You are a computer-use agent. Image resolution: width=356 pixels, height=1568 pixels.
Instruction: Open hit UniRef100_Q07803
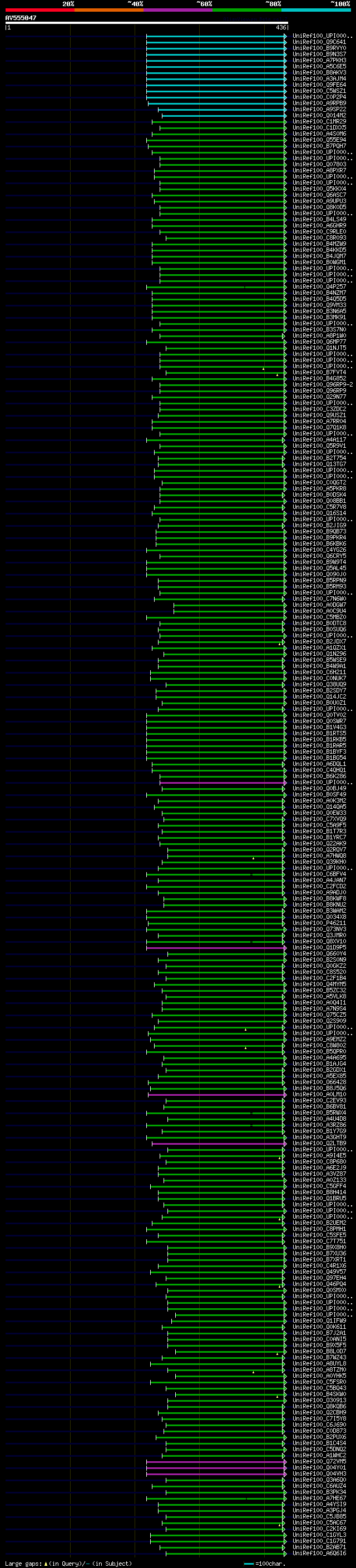click(319, 164)
